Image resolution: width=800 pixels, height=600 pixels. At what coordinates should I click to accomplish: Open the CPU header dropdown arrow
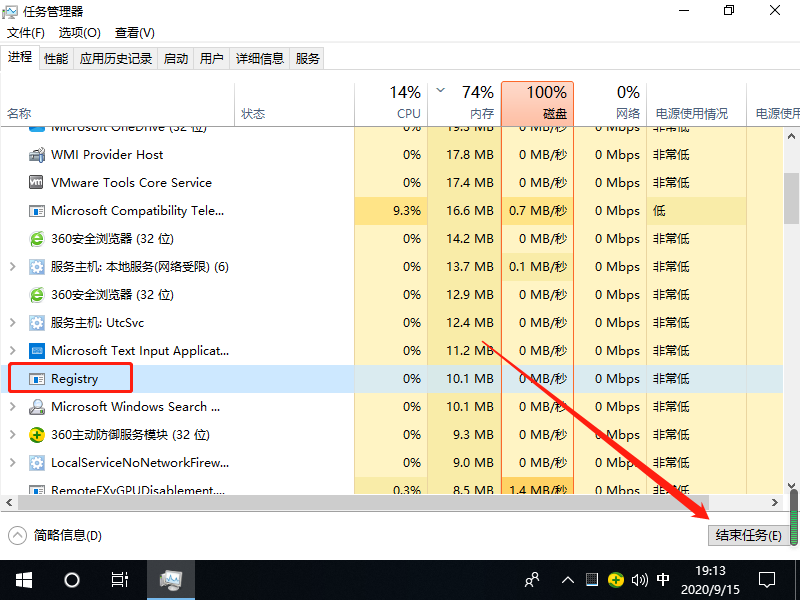click(438, 89)
